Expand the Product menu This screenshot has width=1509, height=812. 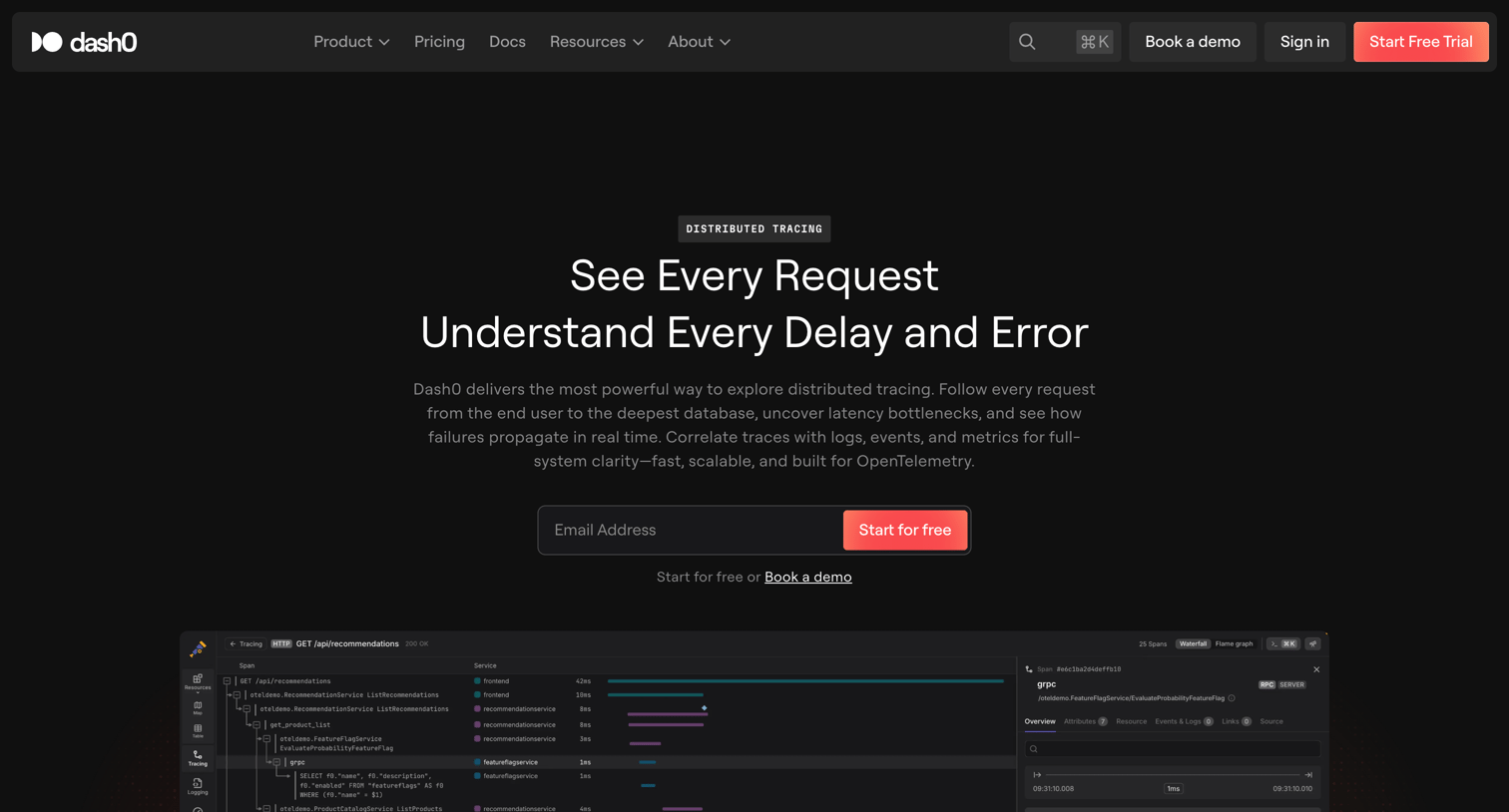pyautogui.click(x=351, y=42)
